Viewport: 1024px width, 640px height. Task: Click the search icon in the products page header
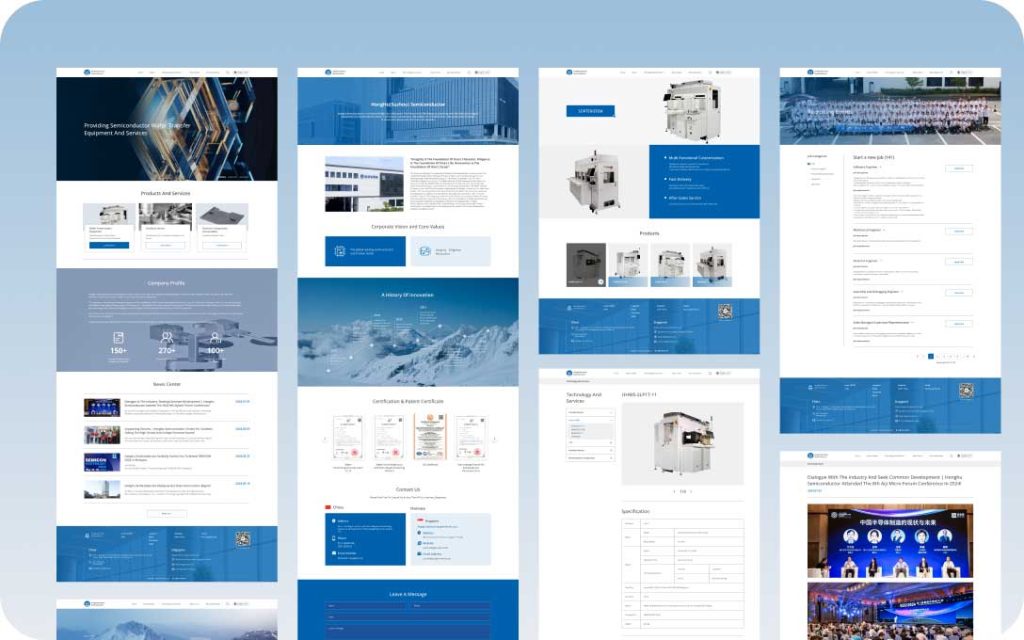tap(710, 72)
